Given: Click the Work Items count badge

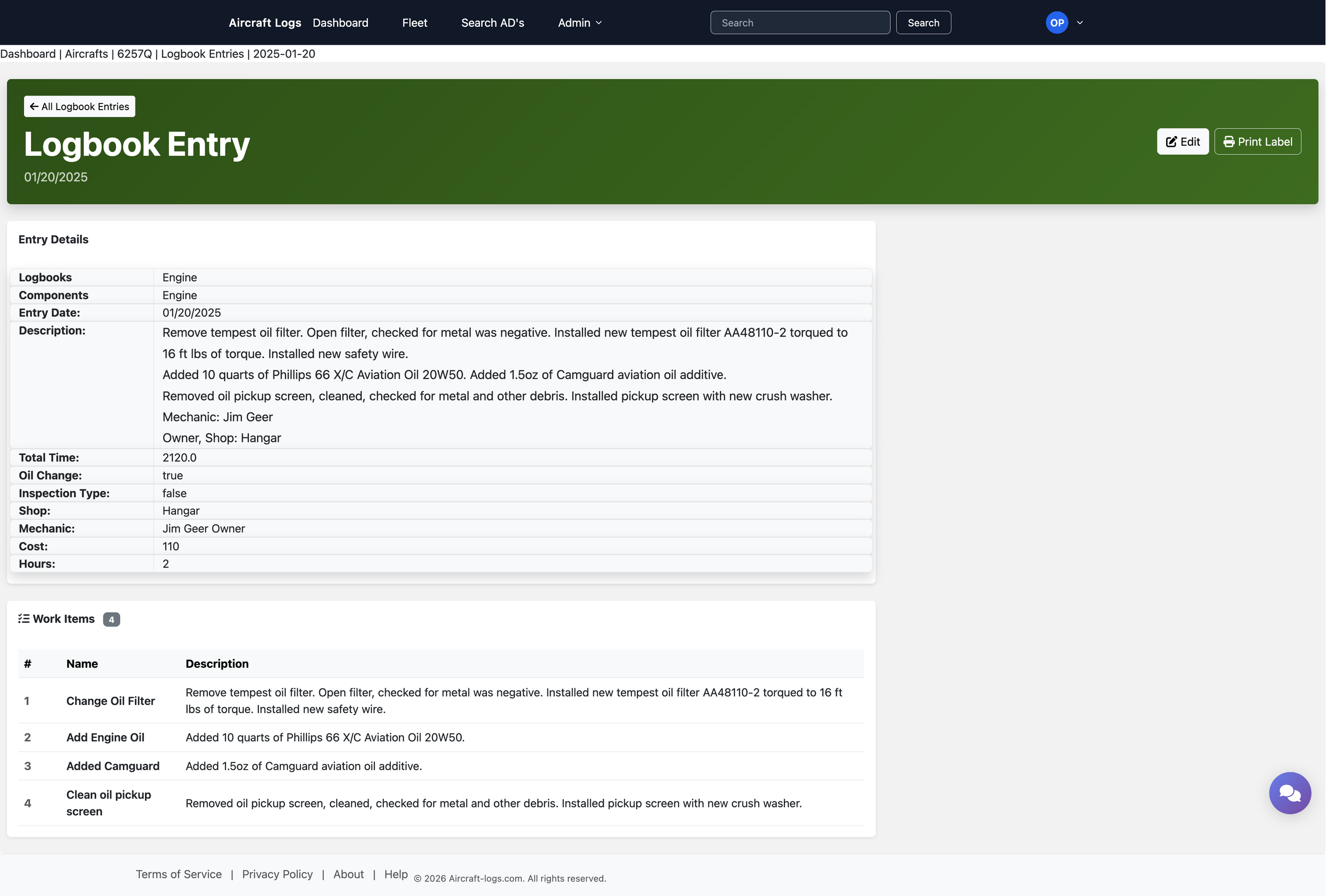Looking at the screenshot, I should point(112,620).
